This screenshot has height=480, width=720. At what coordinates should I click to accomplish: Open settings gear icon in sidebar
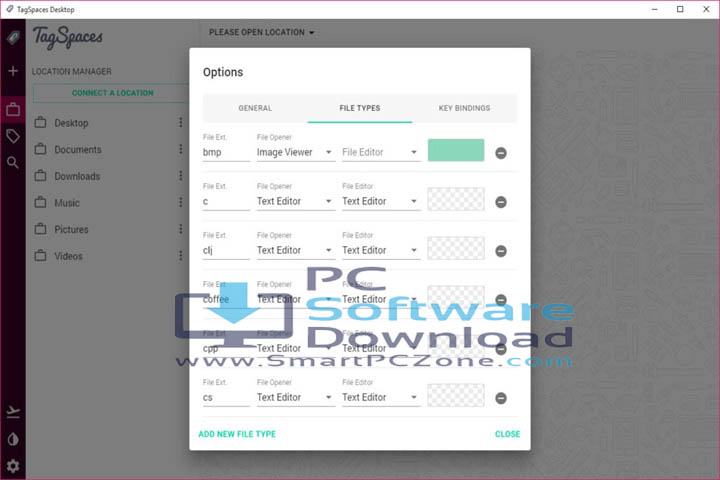(x=13, y=466)
